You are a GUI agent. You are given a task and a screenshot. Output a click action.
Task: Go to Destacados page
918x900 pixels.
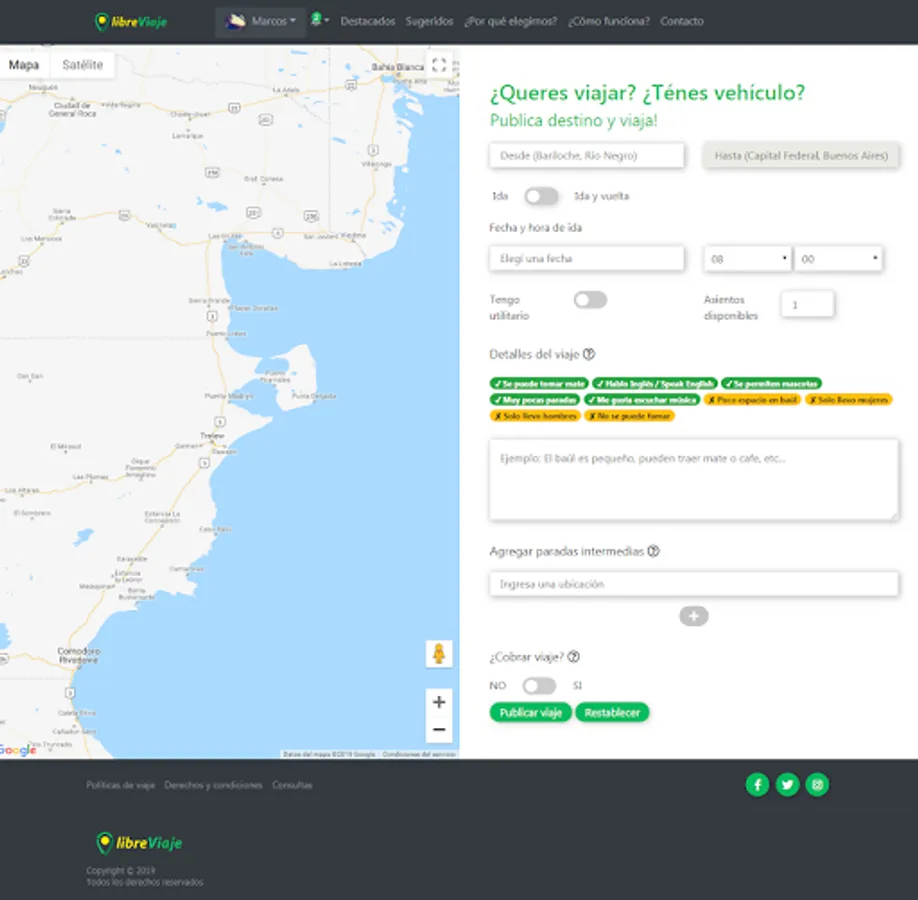[368, 21]
